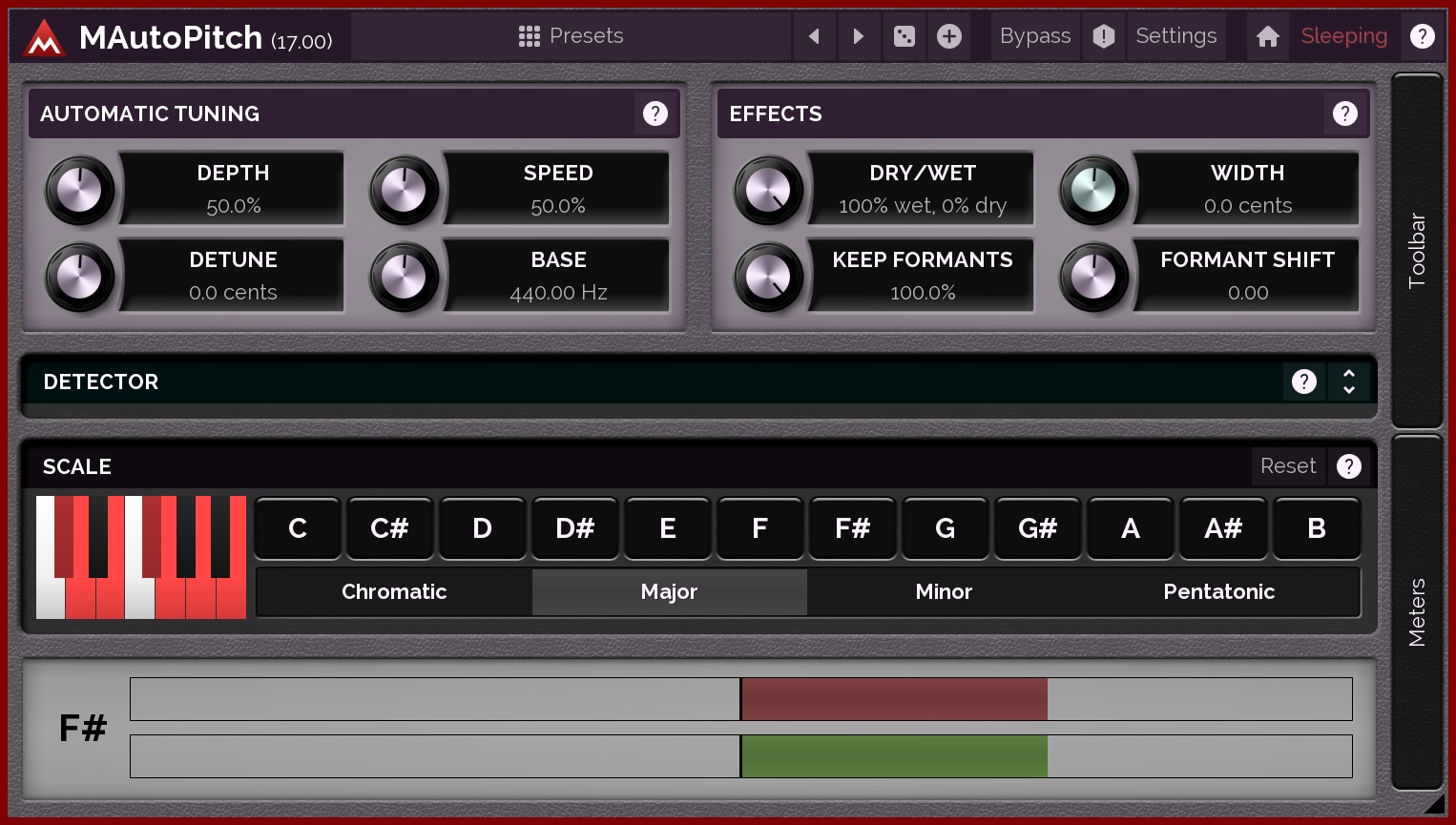
Task: Select the Minor scale tab
Action: click(x=944, y=592)
